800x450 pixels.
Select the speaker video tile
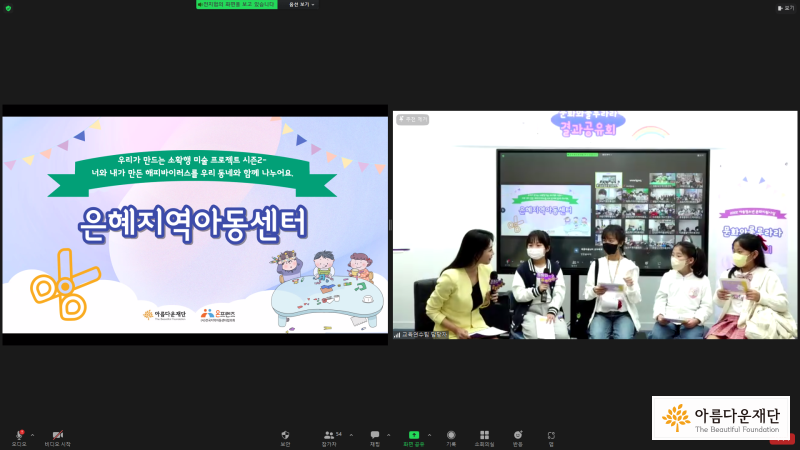[x=595, y=225]
